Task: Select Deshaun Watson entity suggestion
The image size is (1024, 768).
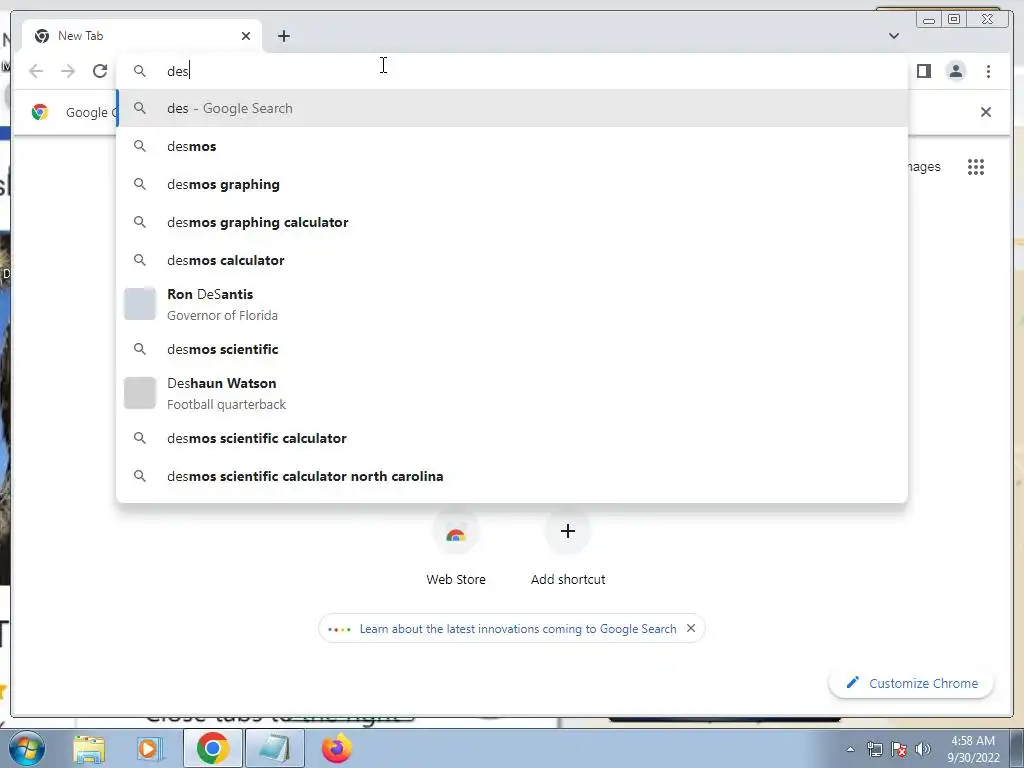Action: click(512, 393)
